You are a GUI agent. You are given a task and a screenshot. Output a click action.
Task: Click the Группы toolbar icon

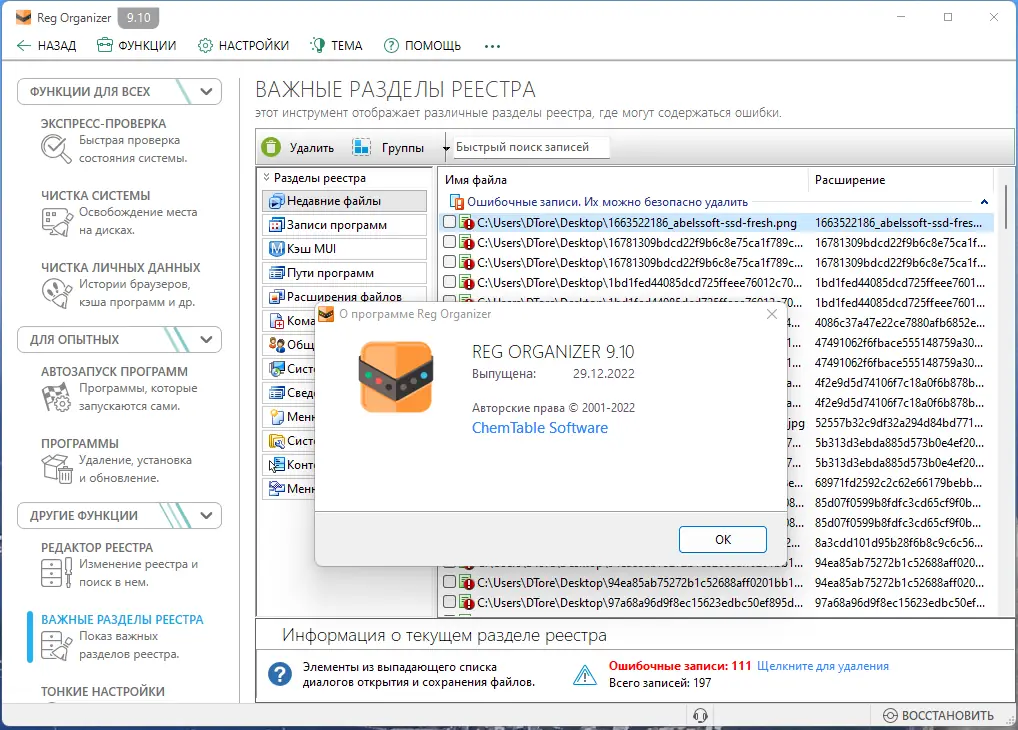(362, 147)
